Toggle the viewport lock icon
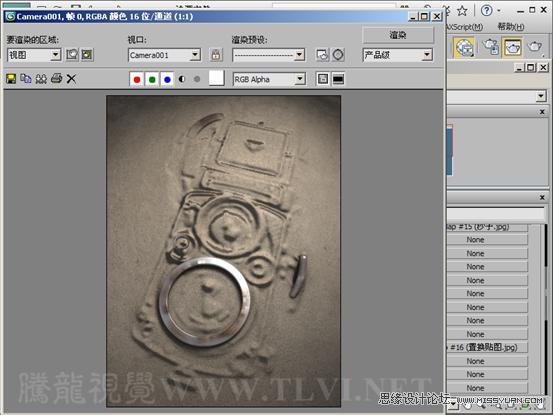The image size is (553, 415). (216, 55)
